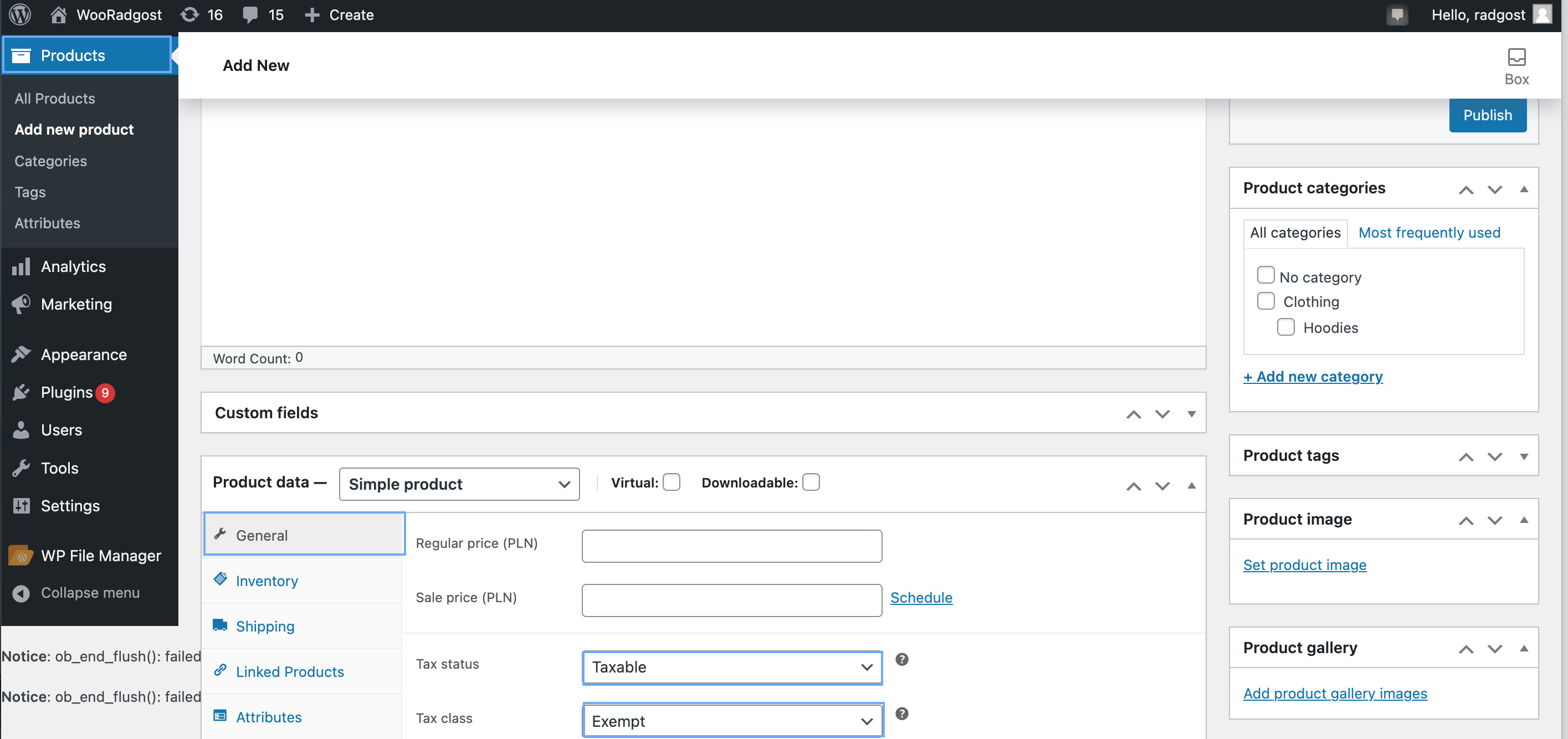
Task: Click the Tax status help question icon
Action: click(x=901, y=659)
